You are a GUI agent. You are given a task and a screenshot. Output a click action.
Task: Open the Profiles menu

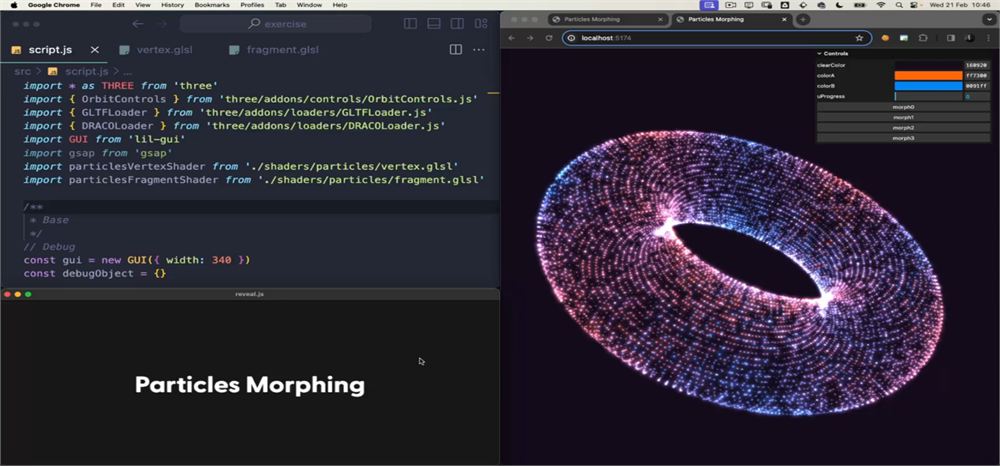[252, 5]
